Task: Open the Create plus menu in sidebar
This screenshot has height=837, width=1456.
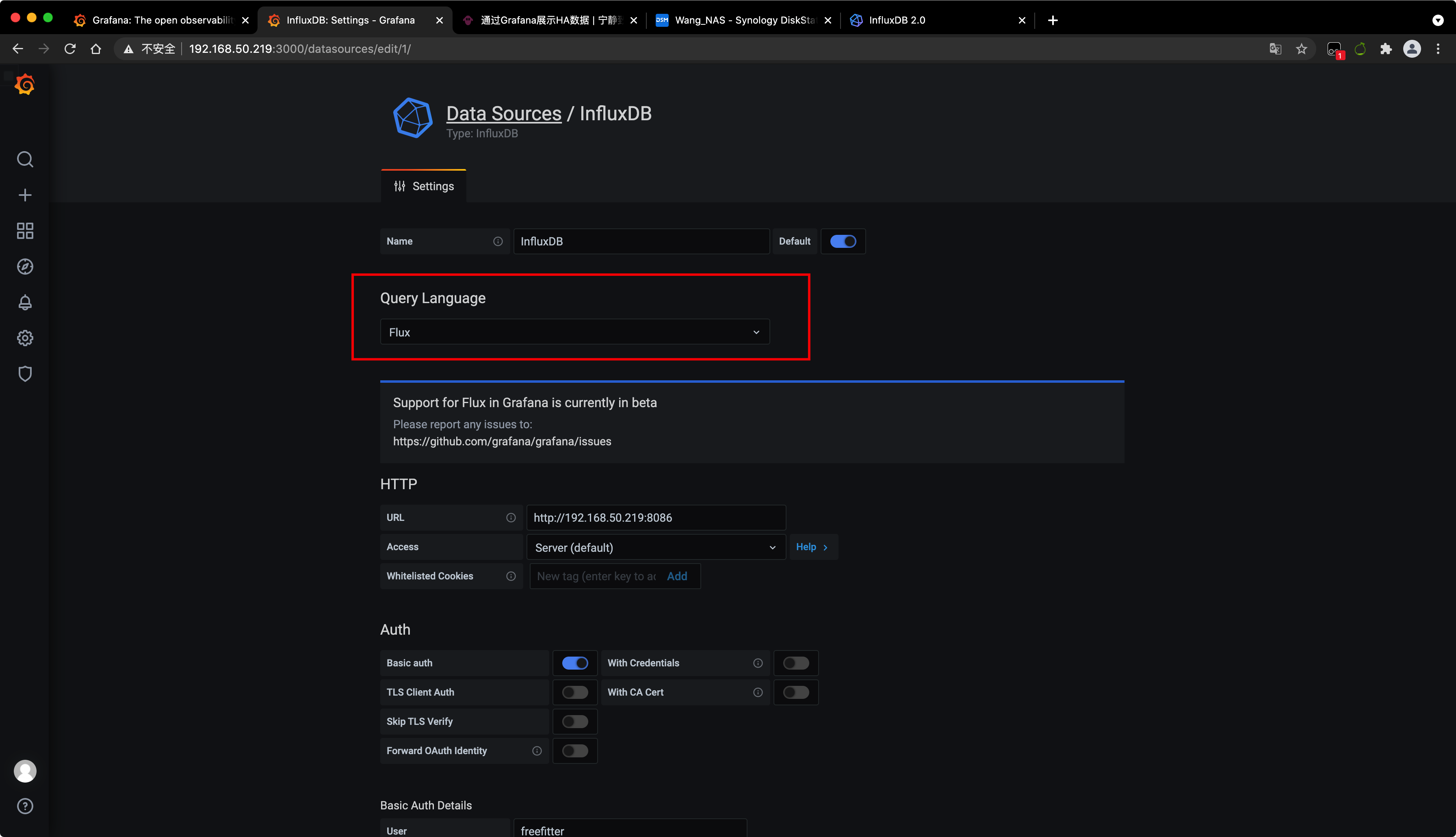Action: 25,195
